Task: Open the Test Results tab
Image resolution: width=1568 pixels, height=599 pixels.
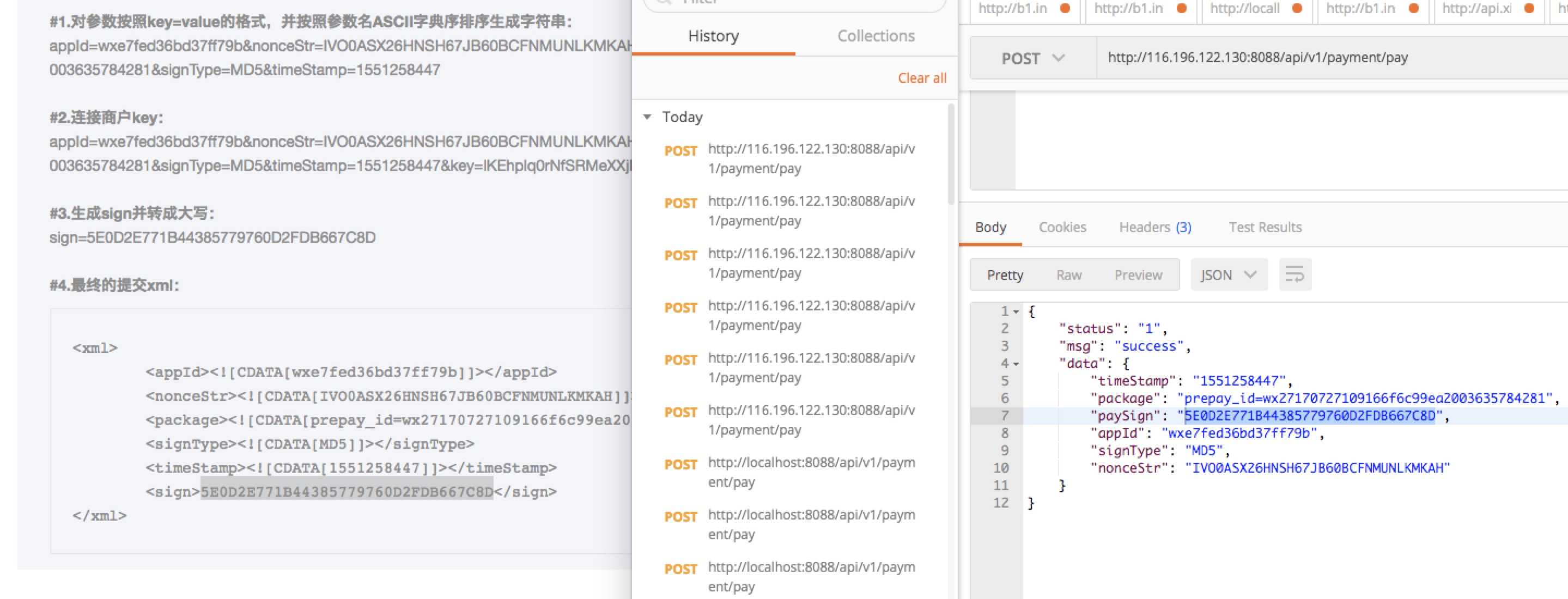Action: click(x=1265, y=228)
